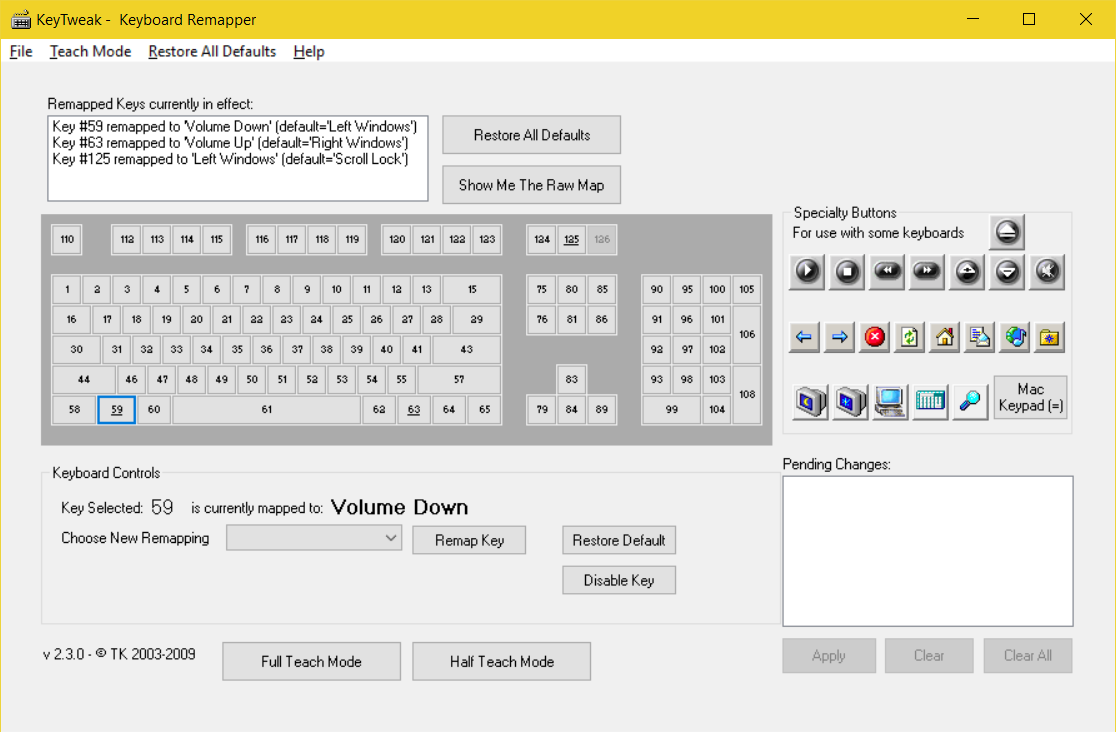Click the Previous Track specialty button
This screenshot has height=732, width=1116.
coord(887,271)
